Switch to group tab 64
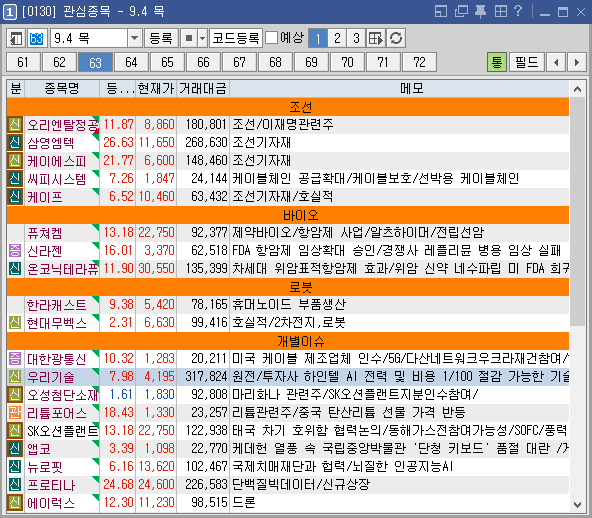This screenshot has width=592, height=518. point(131,62)
